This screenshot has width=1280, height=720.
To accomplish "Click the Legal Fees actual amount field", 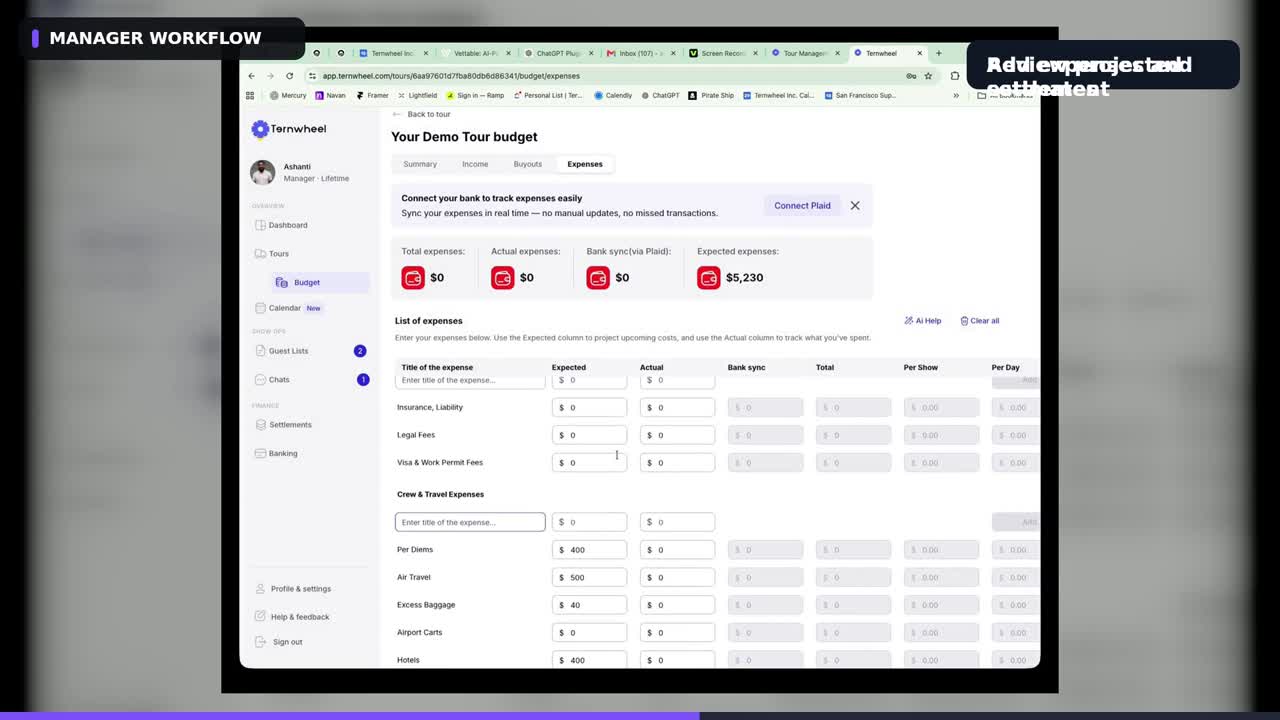I will [677, 435].
